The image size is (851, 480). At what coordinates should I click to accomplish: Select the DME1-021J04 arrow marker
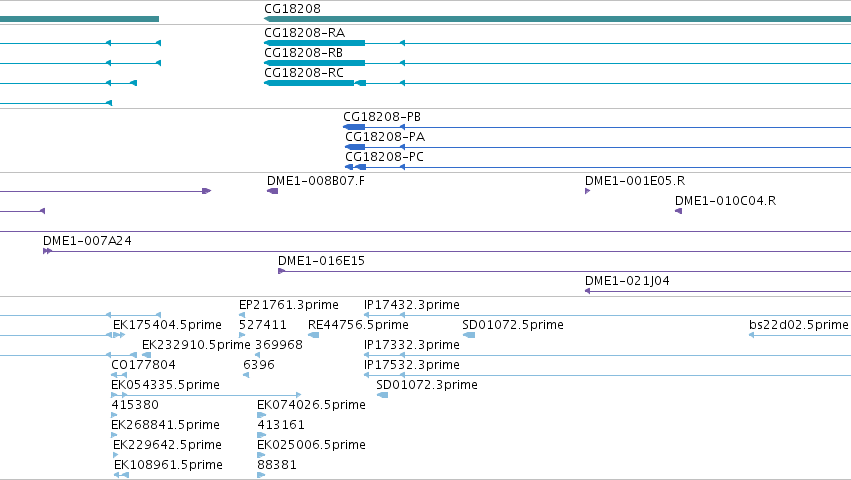tap(587, 292)
